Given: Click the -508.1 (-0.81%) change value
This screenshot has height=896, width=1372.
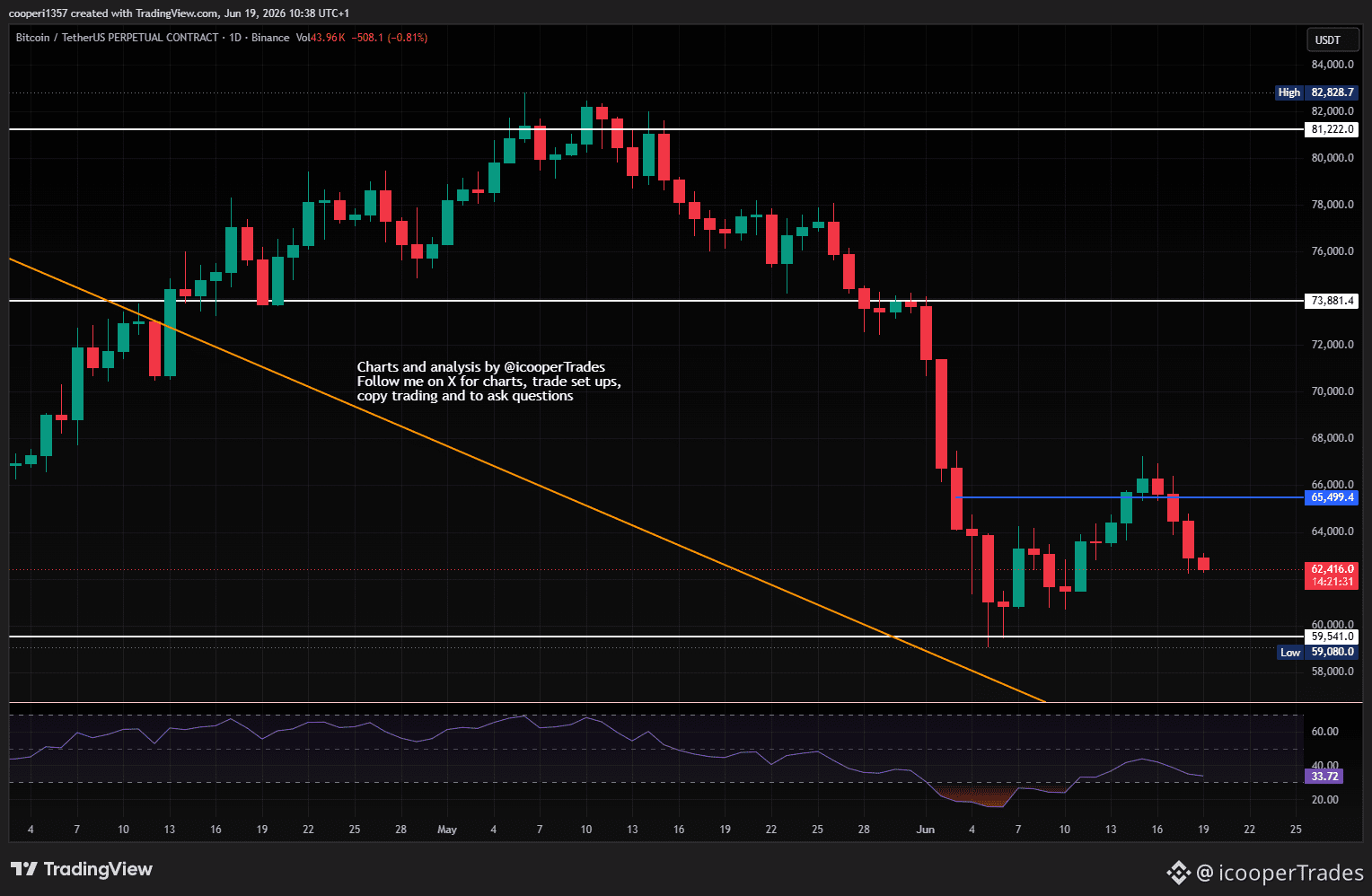Looking at the screenshot, I should coord(389,38).
